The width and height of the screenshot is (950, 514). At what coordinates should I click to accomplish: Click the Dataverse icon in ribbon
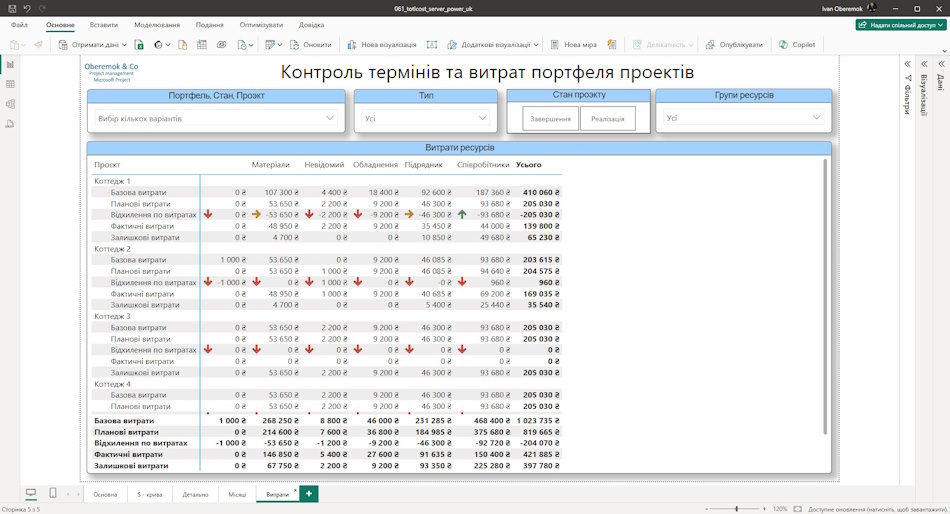[222, 45]
